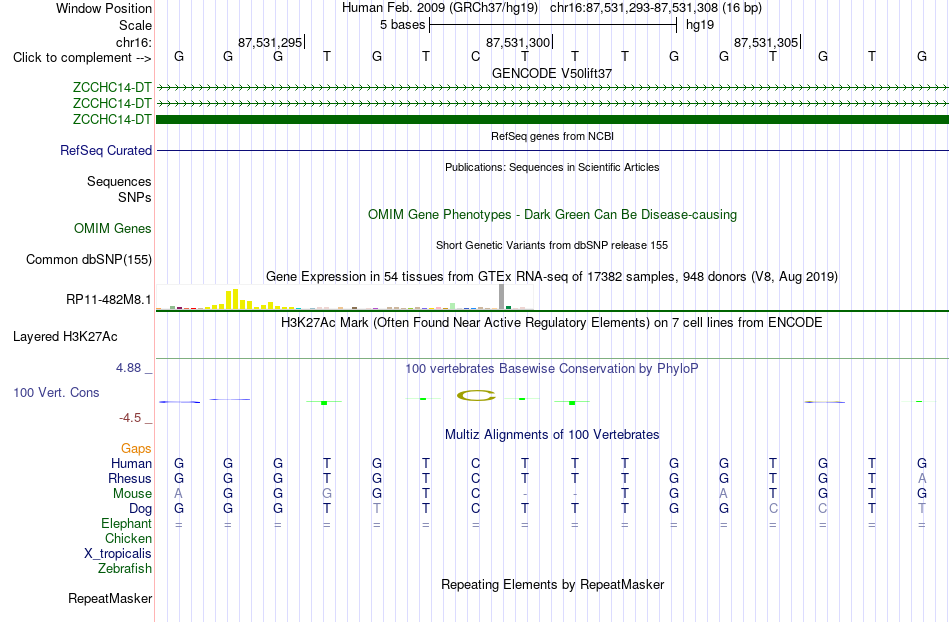Click the 5 bases scale bar
The width and height of the screenshot is (950, 622).
click(553, 25)
